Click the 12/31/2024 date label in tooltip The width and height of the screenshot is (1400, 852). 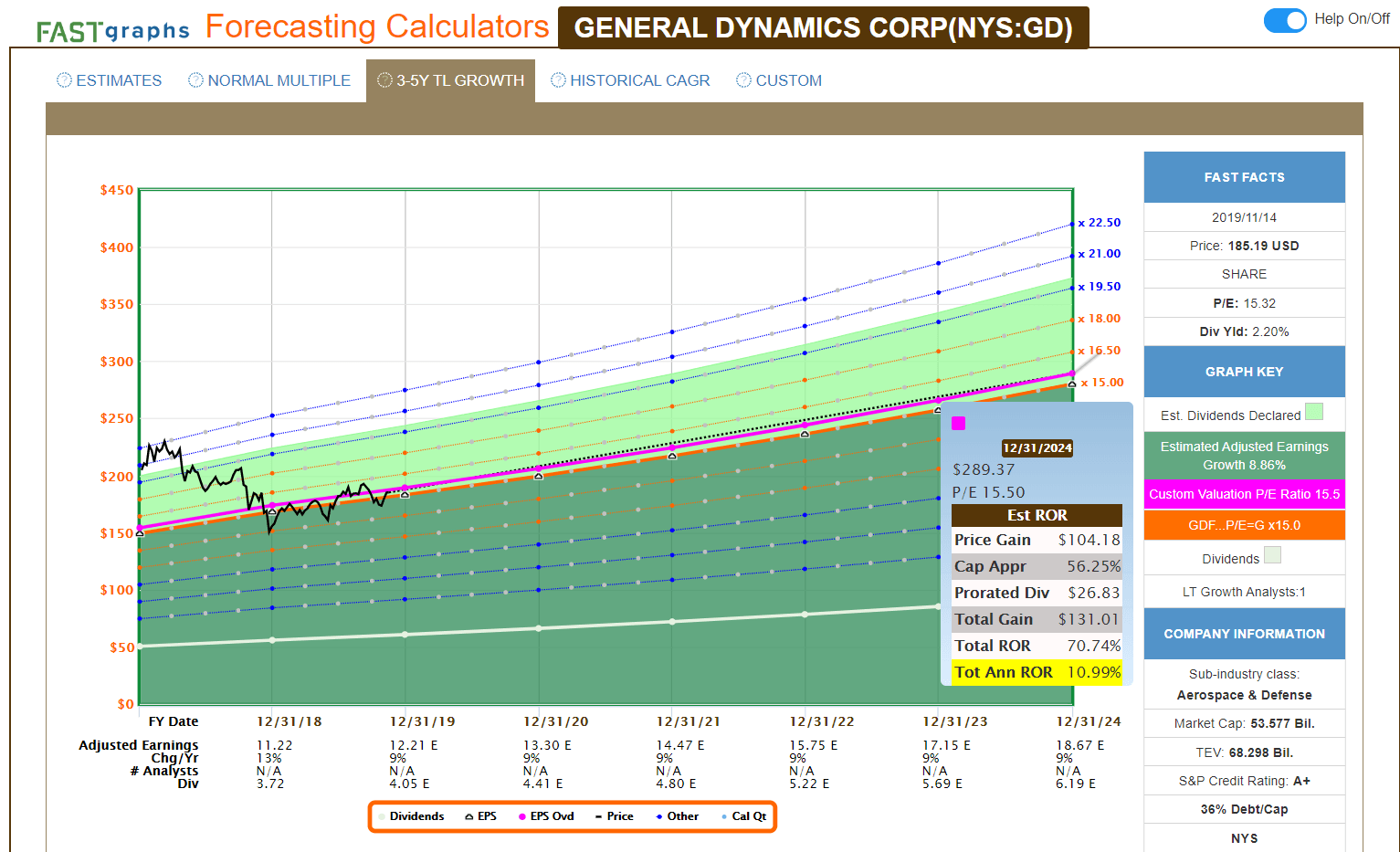pyautogui.click(x=1037, y=448)
